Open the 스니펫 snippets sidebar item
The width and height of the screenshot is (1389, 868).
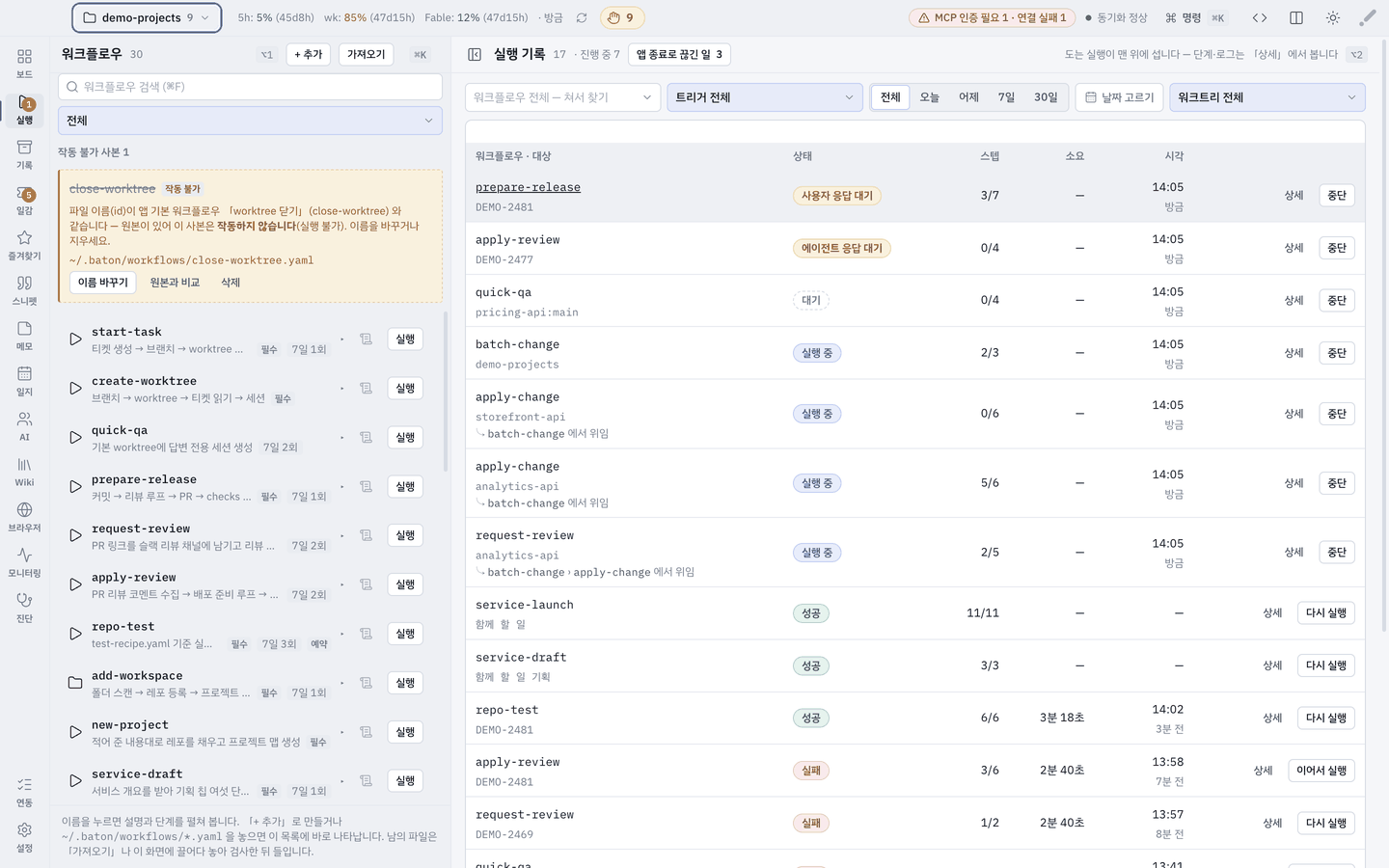pyautogui.click(x=24, y=290)
